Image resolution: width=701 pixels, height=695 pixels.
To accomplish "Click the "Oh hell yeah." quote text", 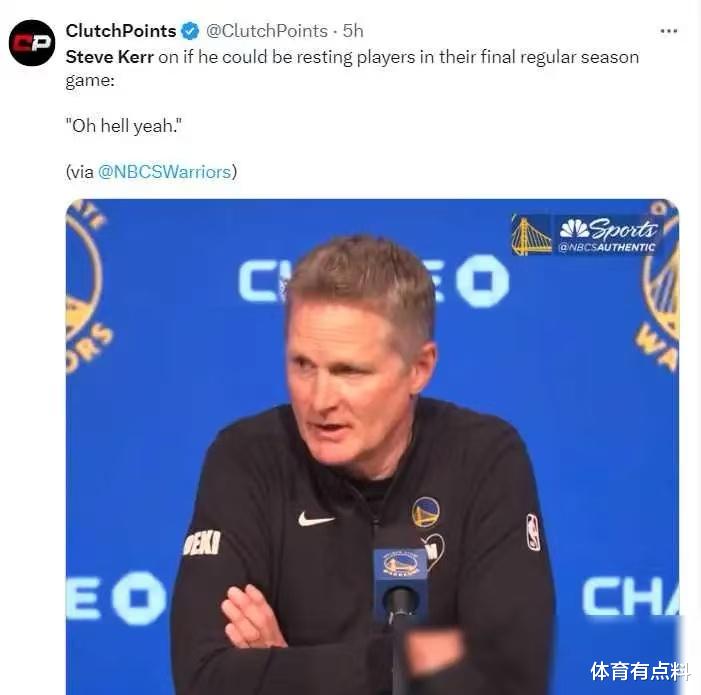I will 124,126.
